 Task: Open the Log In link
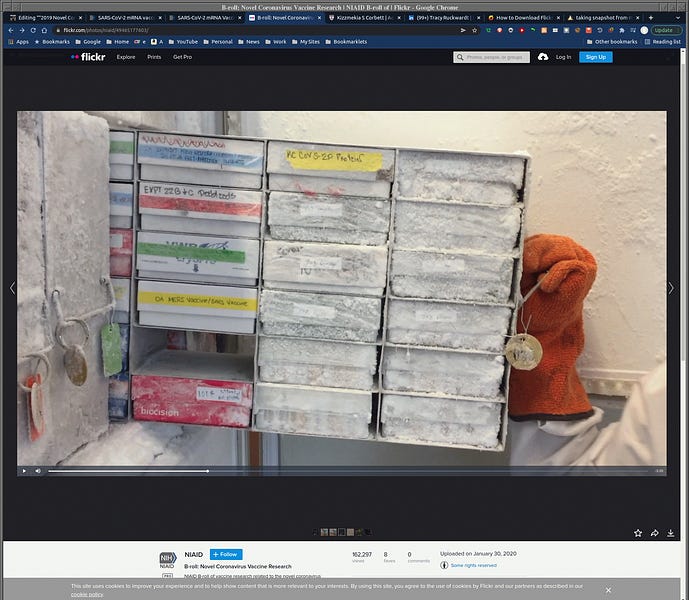click(x=563, y=57)
